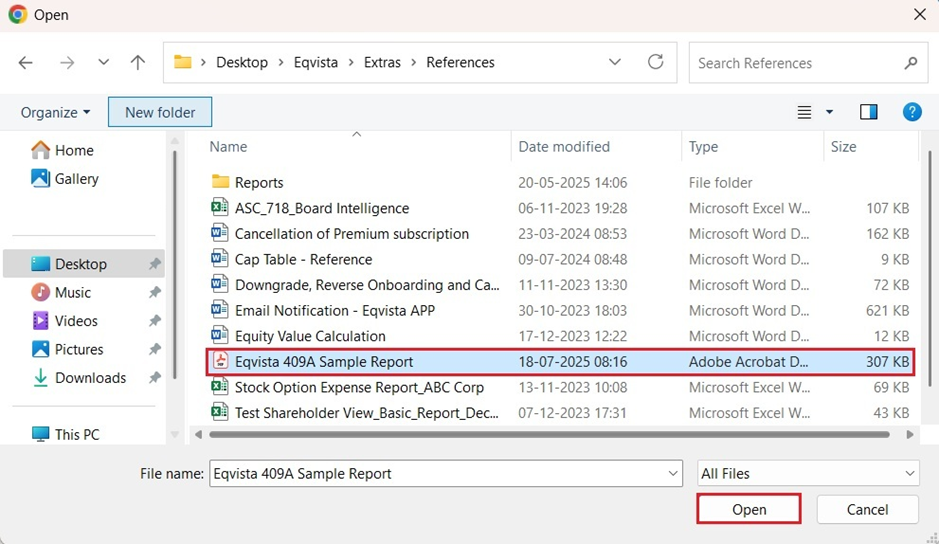The width and height of the screenshot is (939, 544).
Task: Unpin Pictures using its pin icon
Action: [x=155, y=349]
